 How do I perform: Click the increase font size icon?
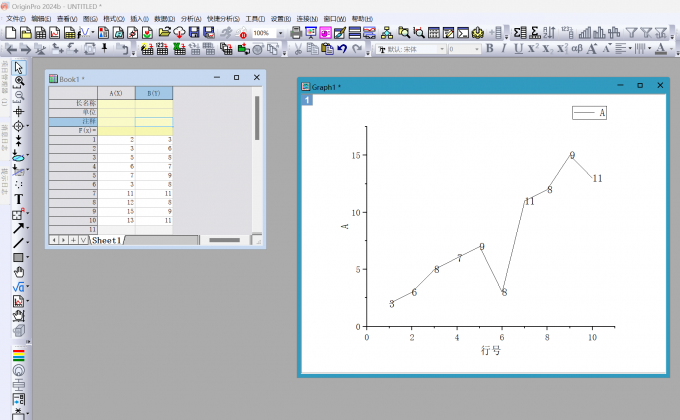click(592, 49)
